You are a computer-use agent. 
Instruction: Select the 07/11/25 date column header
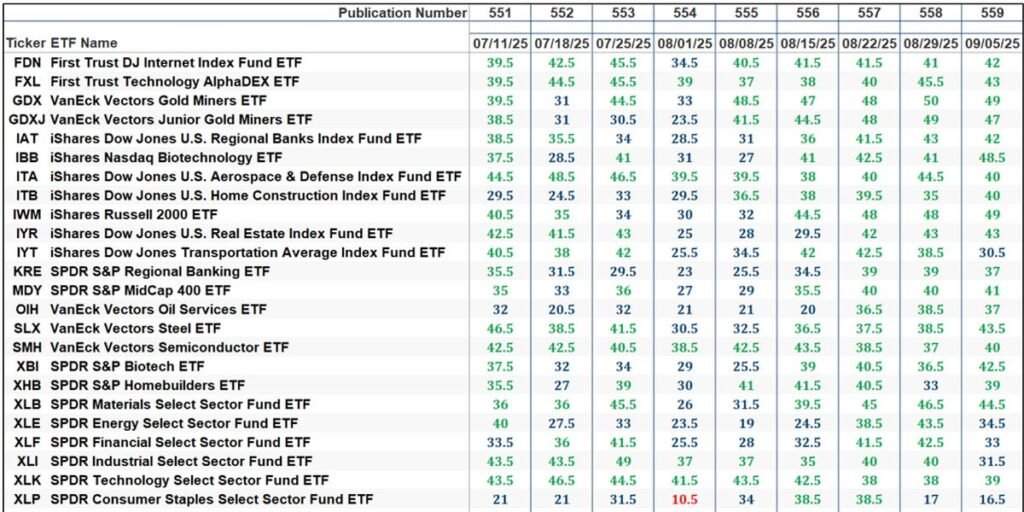coord(500,44)
